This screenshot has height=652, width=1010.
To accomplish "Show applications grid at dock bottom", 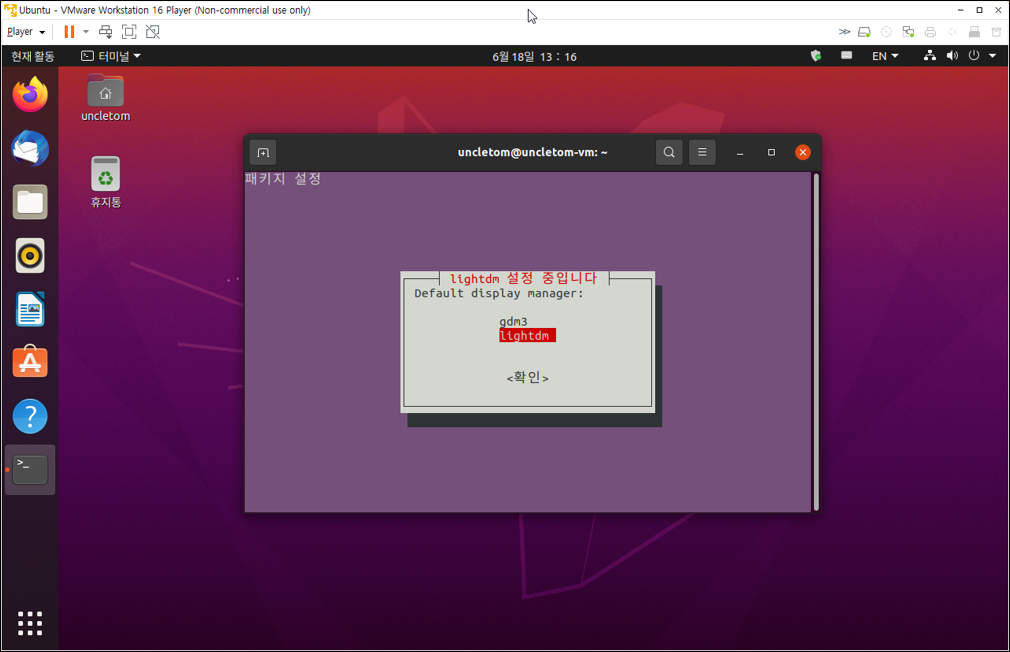I will (x=30, y=623).
